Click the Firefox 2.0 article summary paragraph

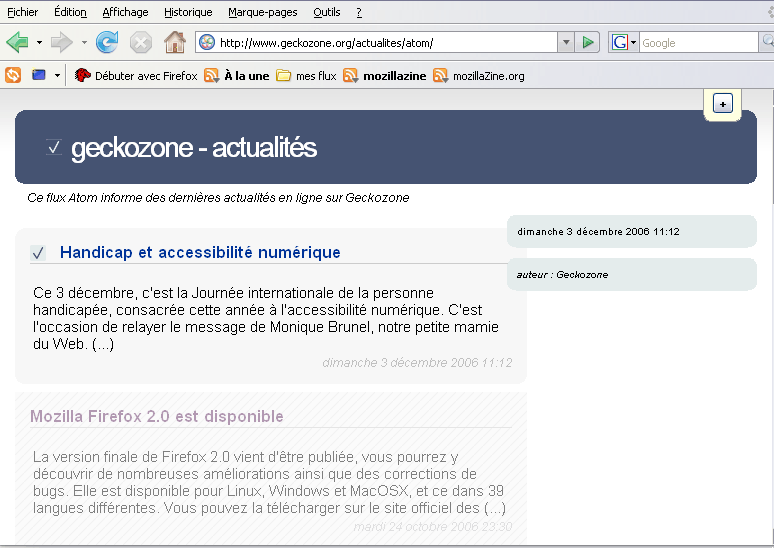click(x=270, y=482)
